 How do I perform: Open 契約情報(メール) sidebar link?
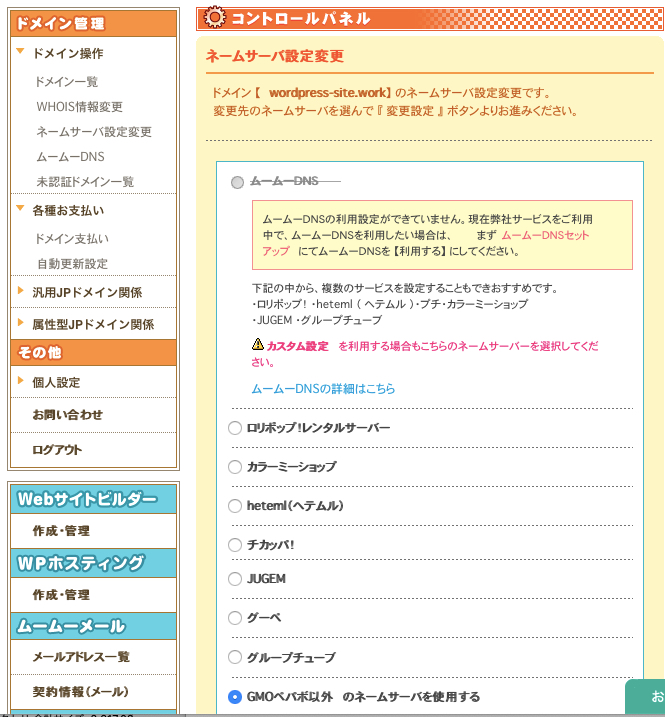(x=80, y=691)
